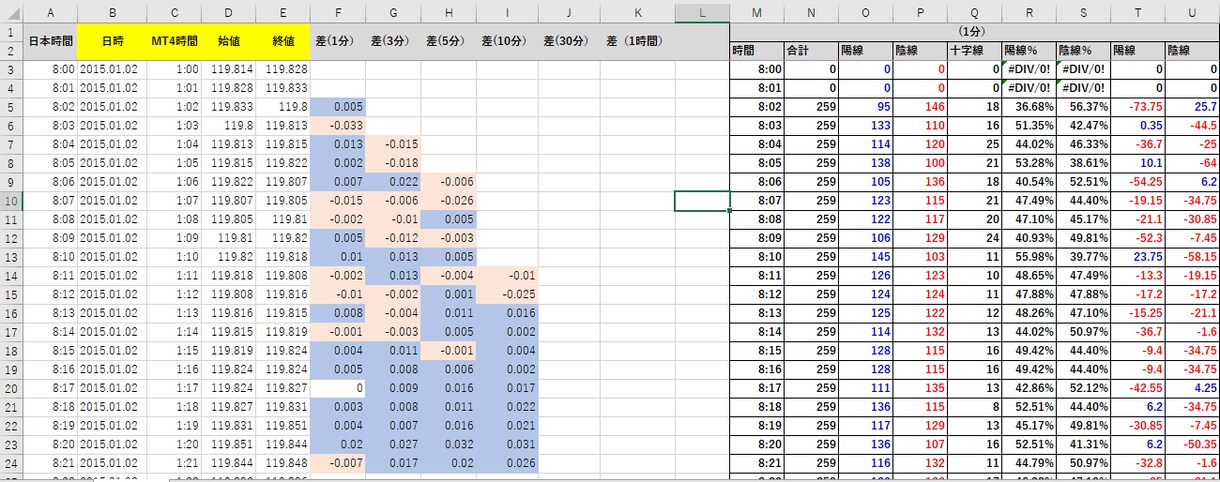The height and width of the screenshot is (482, 1220).
Task: Click the 1:21 cell in MT4時間 column
Action: (x=174, y=464)
